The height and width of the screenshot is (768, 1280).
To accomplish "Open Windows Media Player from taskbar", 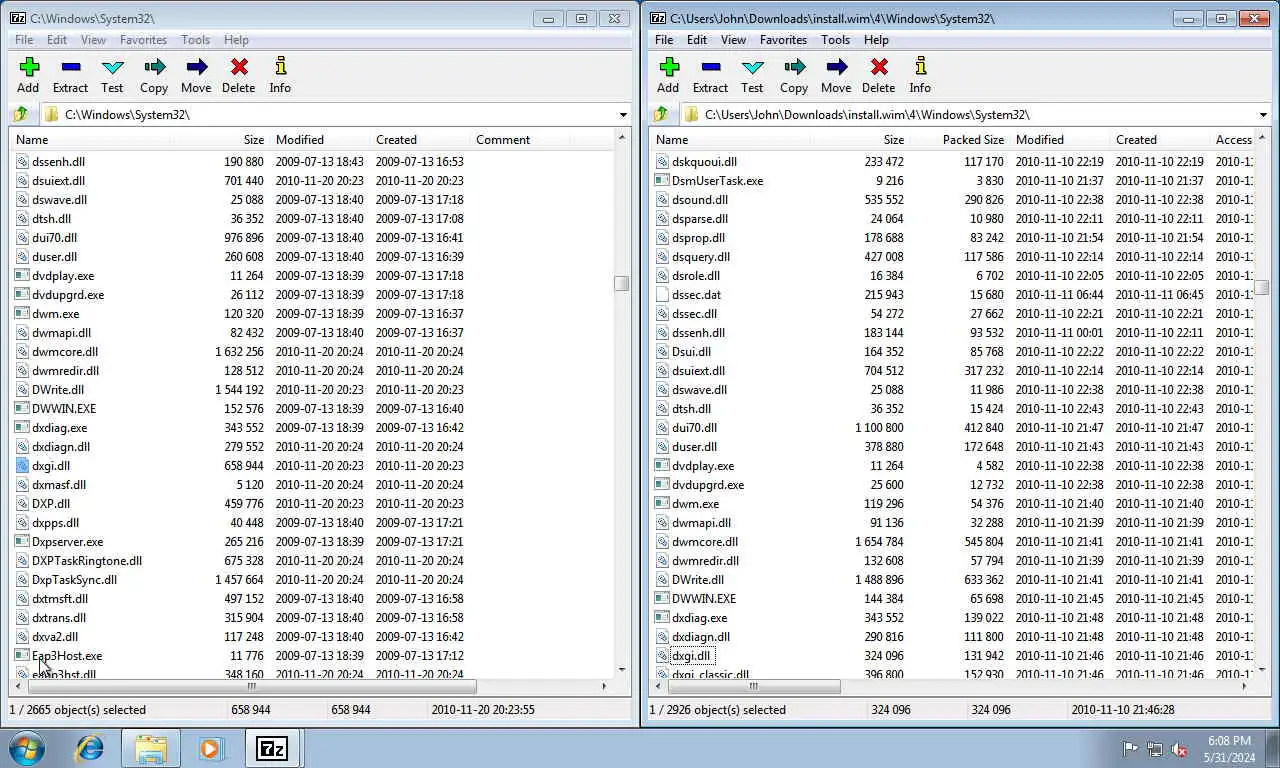I will click(211, 748).
